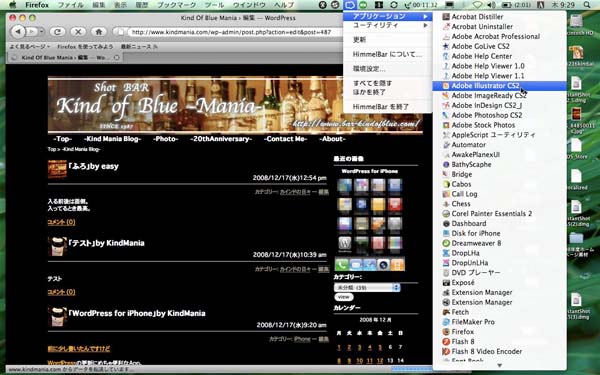Screen dimensions: 600x375
Task: Click the Corel Painter Essentials 2 icon
Action: click(x=446, y=214)
